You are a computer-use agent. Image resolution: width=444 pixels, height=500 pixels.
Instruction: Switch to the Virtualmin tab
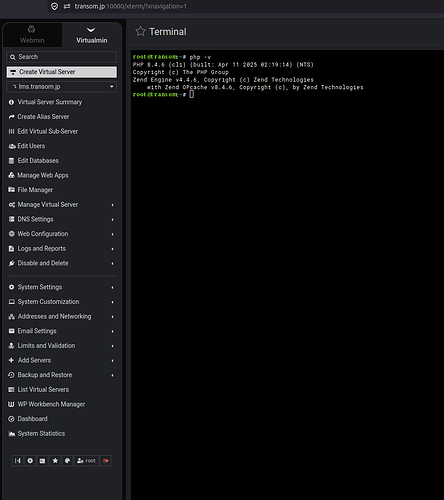coord(92,35)
